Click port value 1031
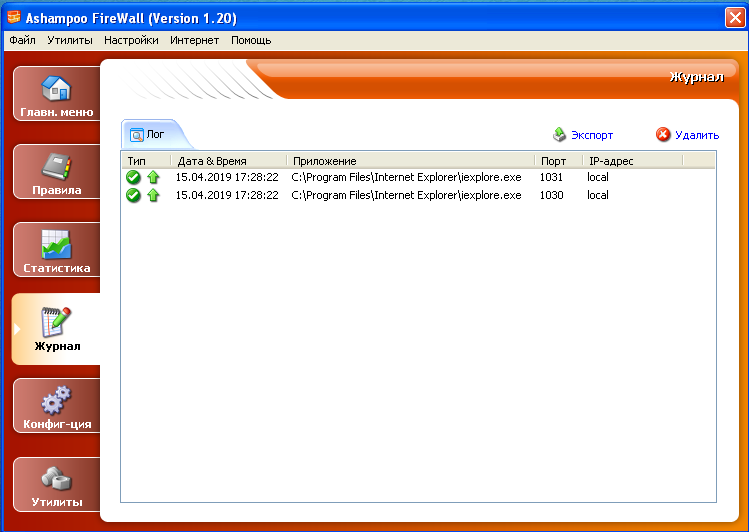This screenshot has width=749, height=532. (551, 177)
